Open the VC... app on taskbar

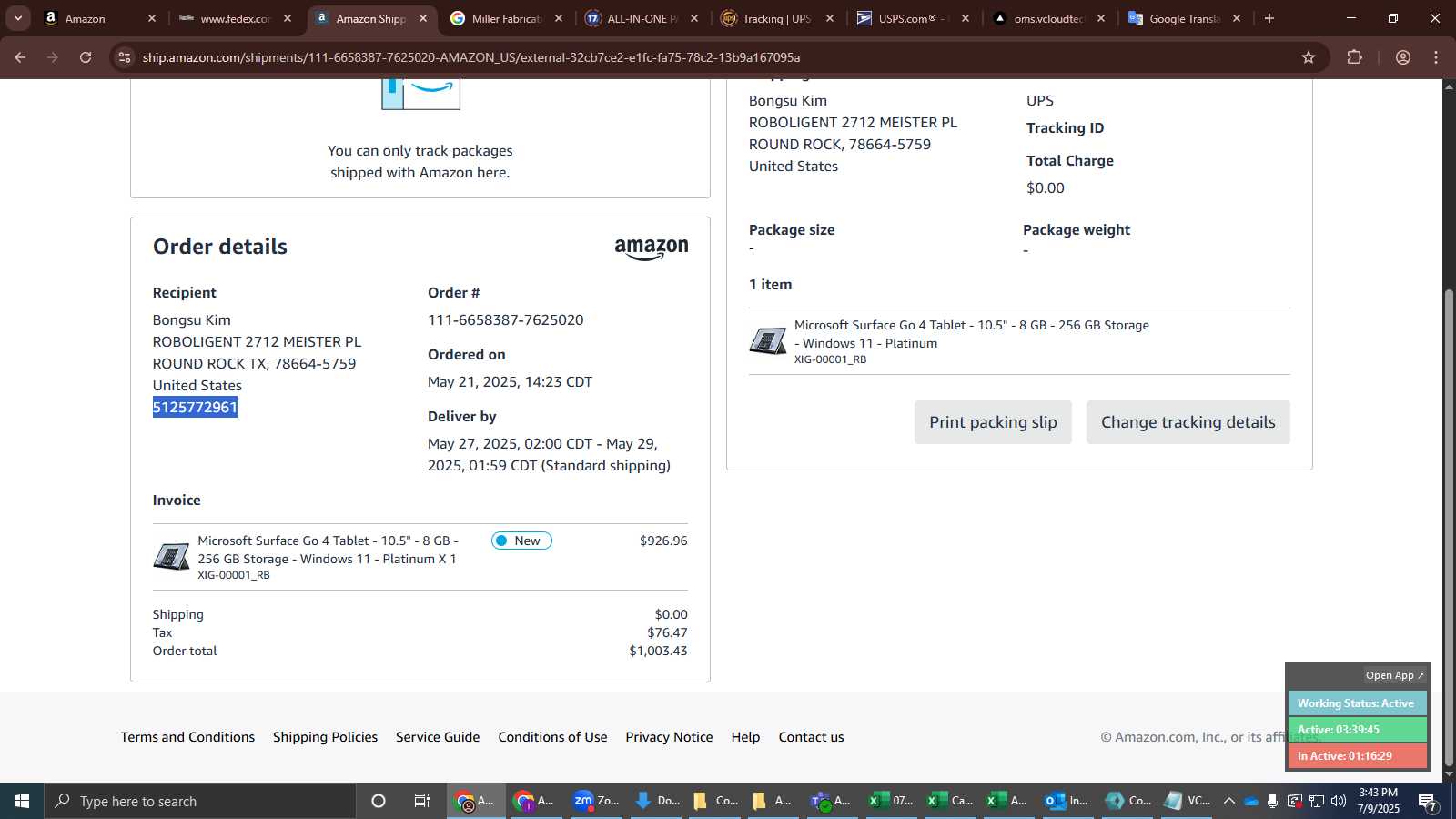point(1188,801)
